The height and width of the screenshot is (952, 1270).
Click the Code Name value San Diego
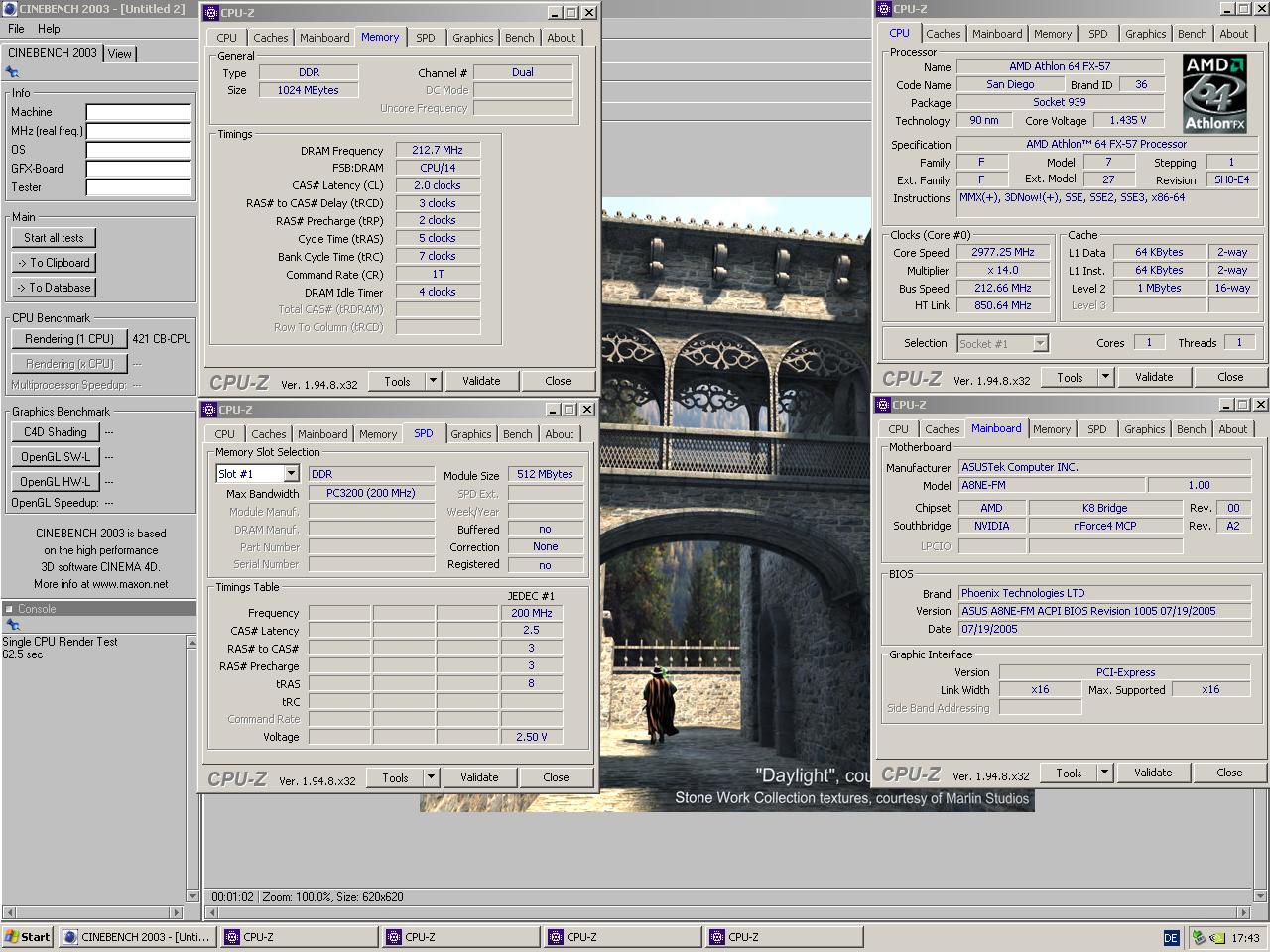tap(1010, 84)
